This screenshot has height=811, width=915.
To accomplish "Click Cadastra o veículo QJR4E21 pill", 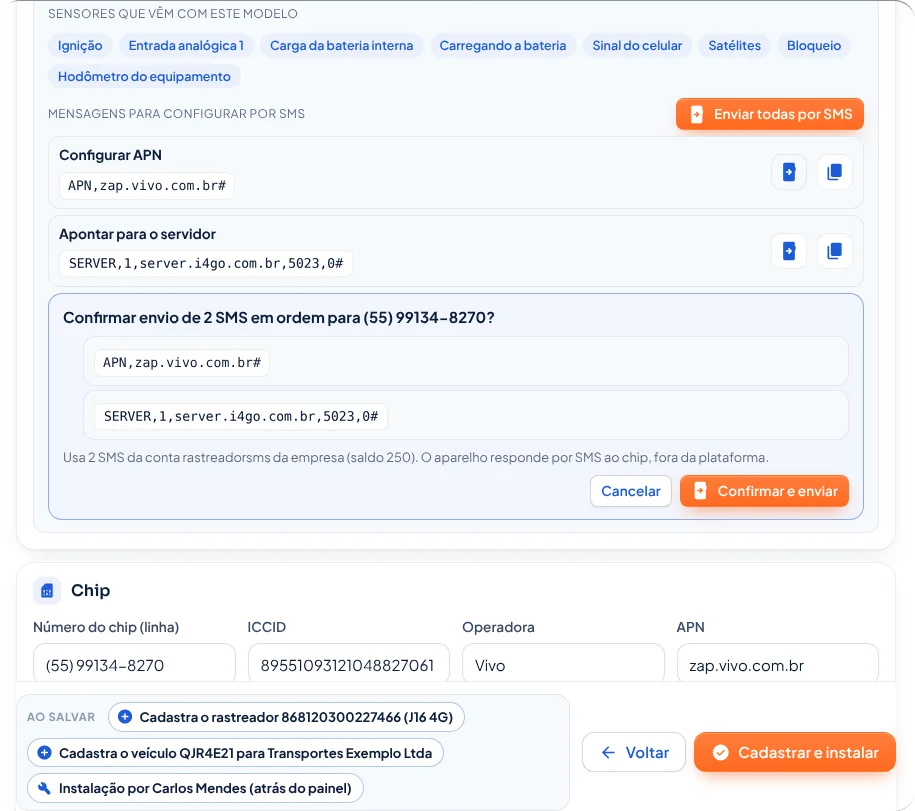I will [x=235, y=753].
